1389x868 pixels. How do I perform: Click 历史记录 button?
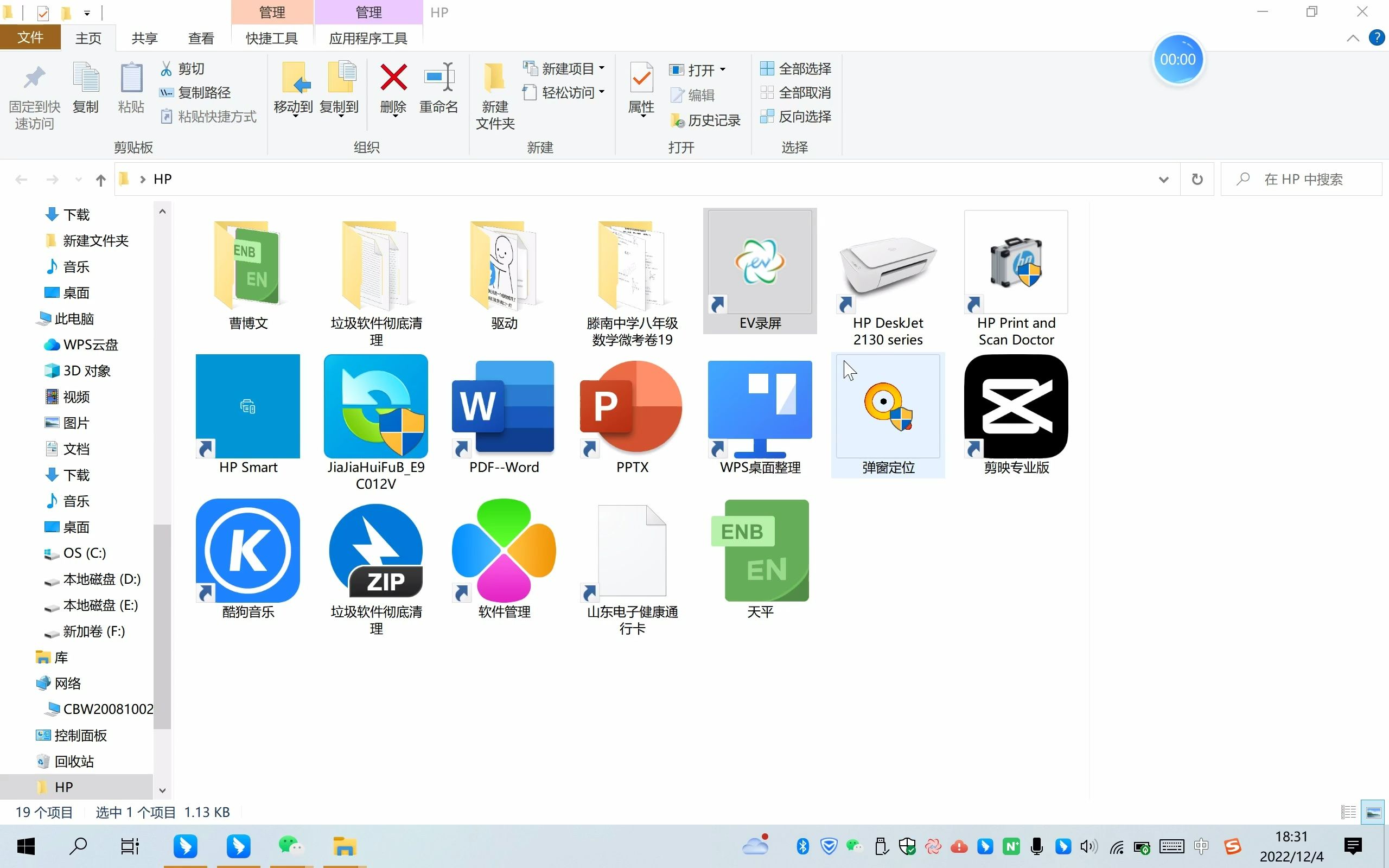[x=705, y=120]
